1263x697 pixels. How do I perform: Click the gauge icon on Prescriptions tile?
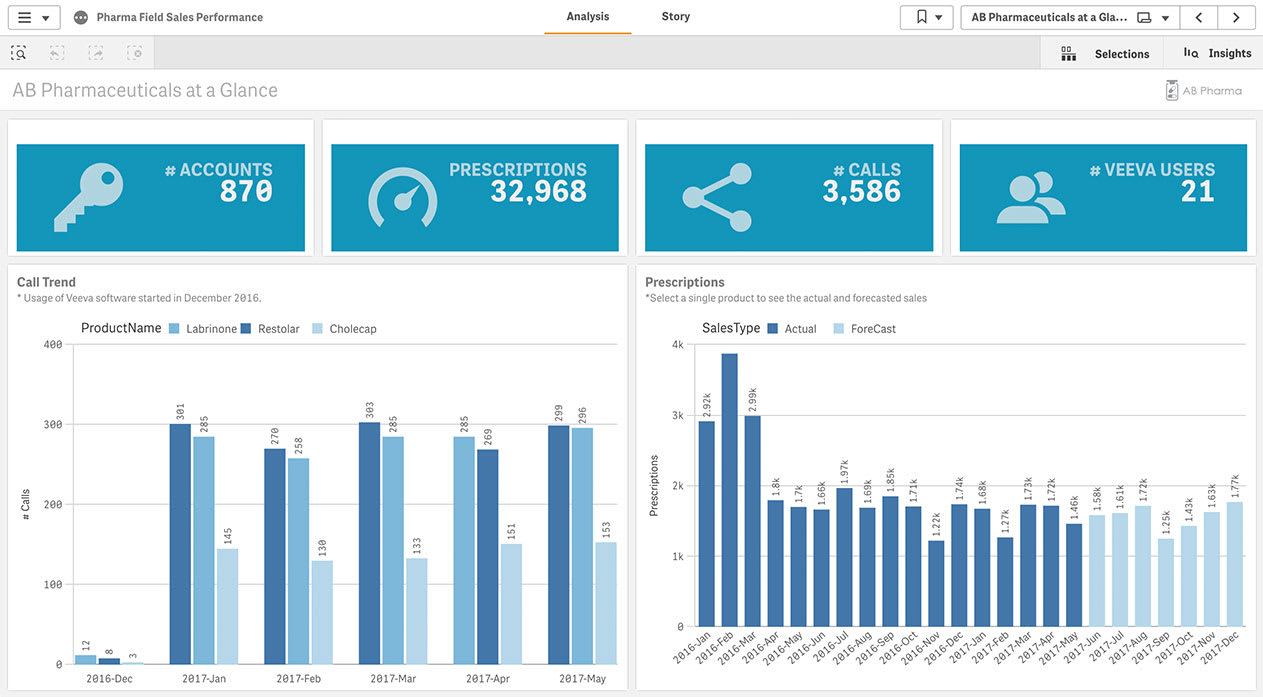403,198
